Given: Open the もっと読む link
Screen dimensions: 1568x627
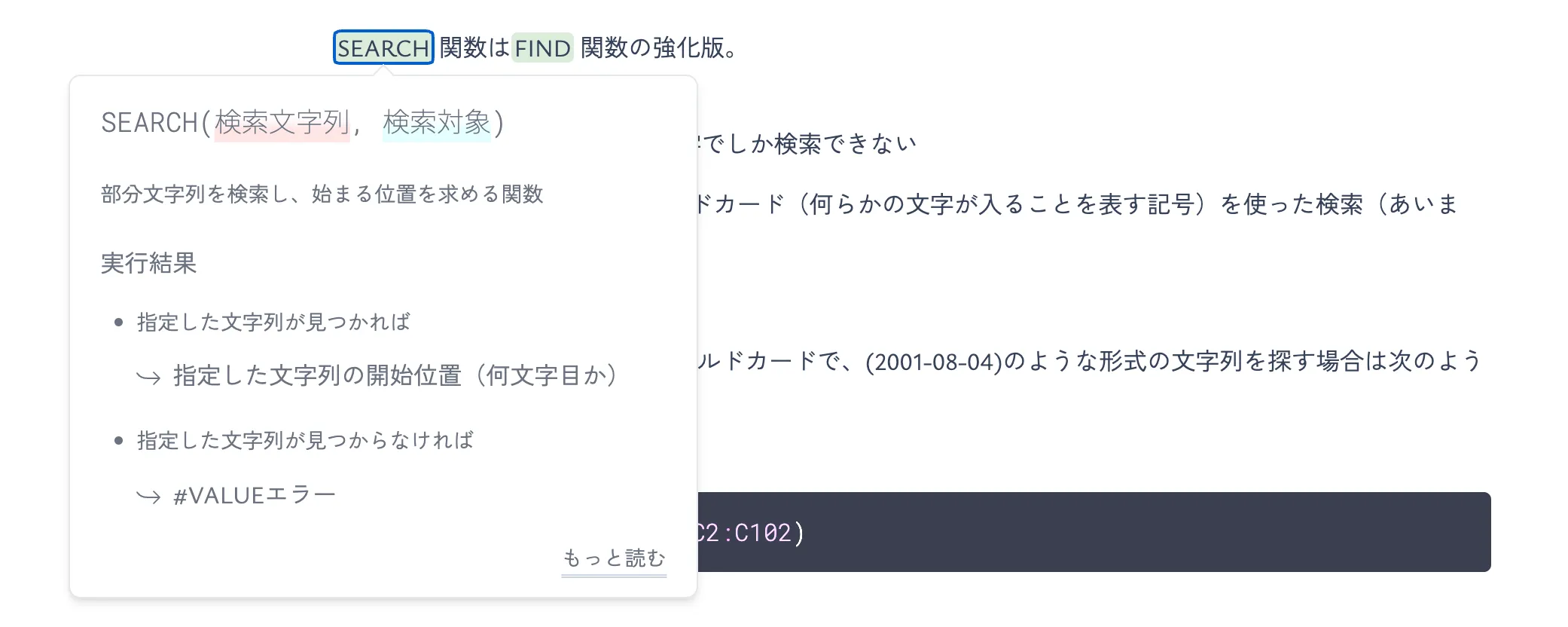Looking at the screenshot, I should [614, 558].
